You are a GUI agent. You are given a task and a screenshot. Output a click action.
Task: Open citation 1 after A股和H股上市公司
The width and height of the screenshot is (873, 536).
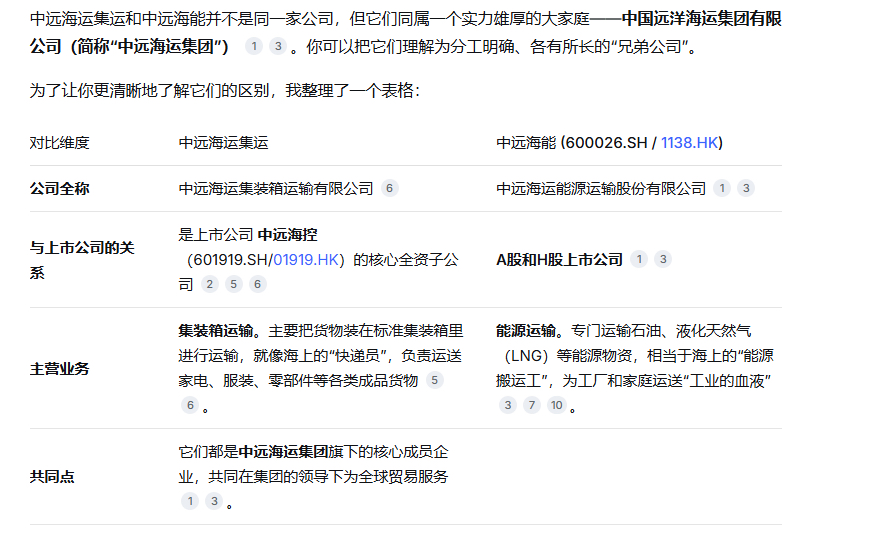click(639, 259)
